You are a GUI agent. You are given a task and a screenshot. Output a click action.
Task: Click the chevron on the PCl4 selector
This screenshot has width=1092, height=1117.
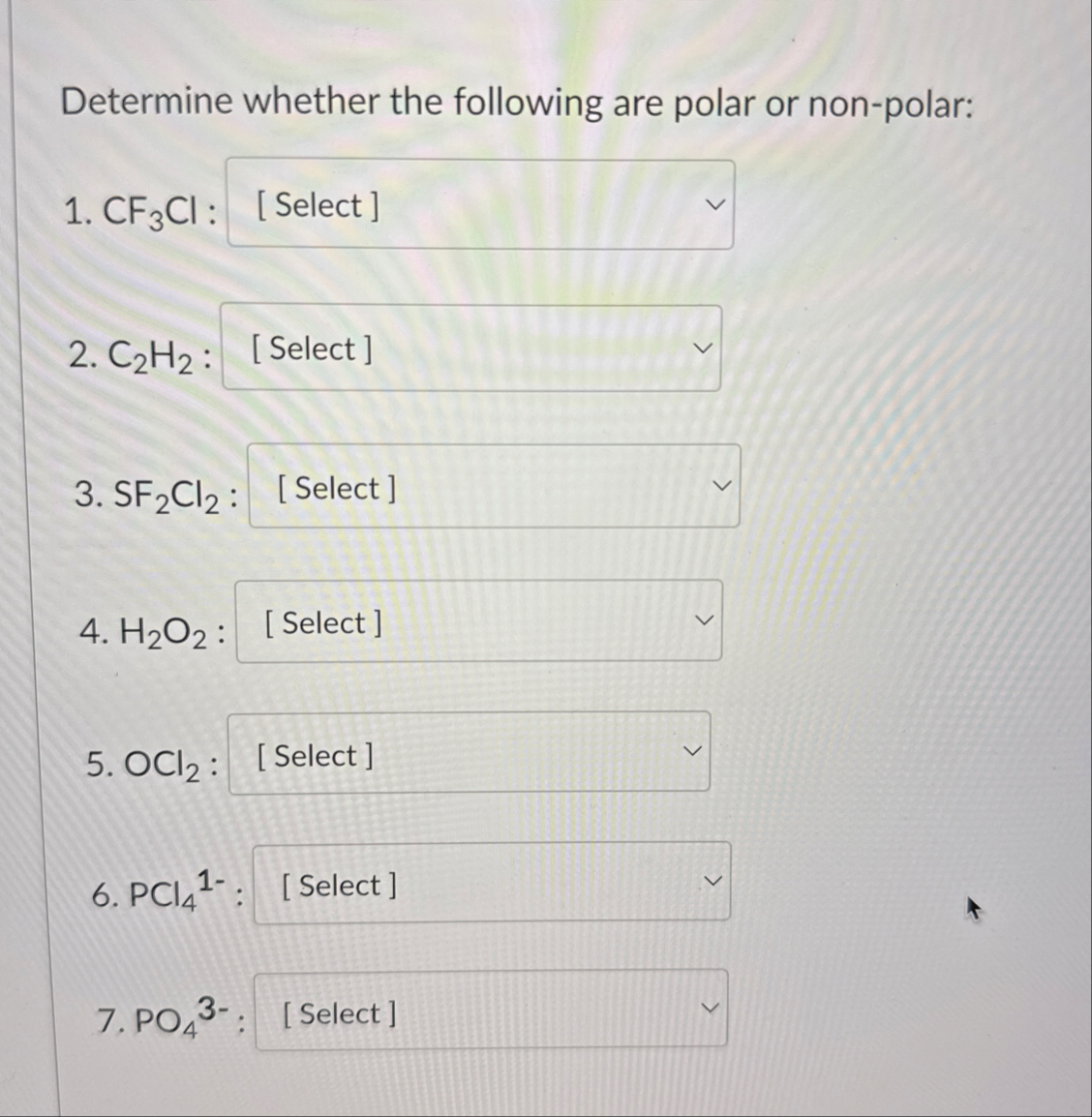tap(713, 880)
